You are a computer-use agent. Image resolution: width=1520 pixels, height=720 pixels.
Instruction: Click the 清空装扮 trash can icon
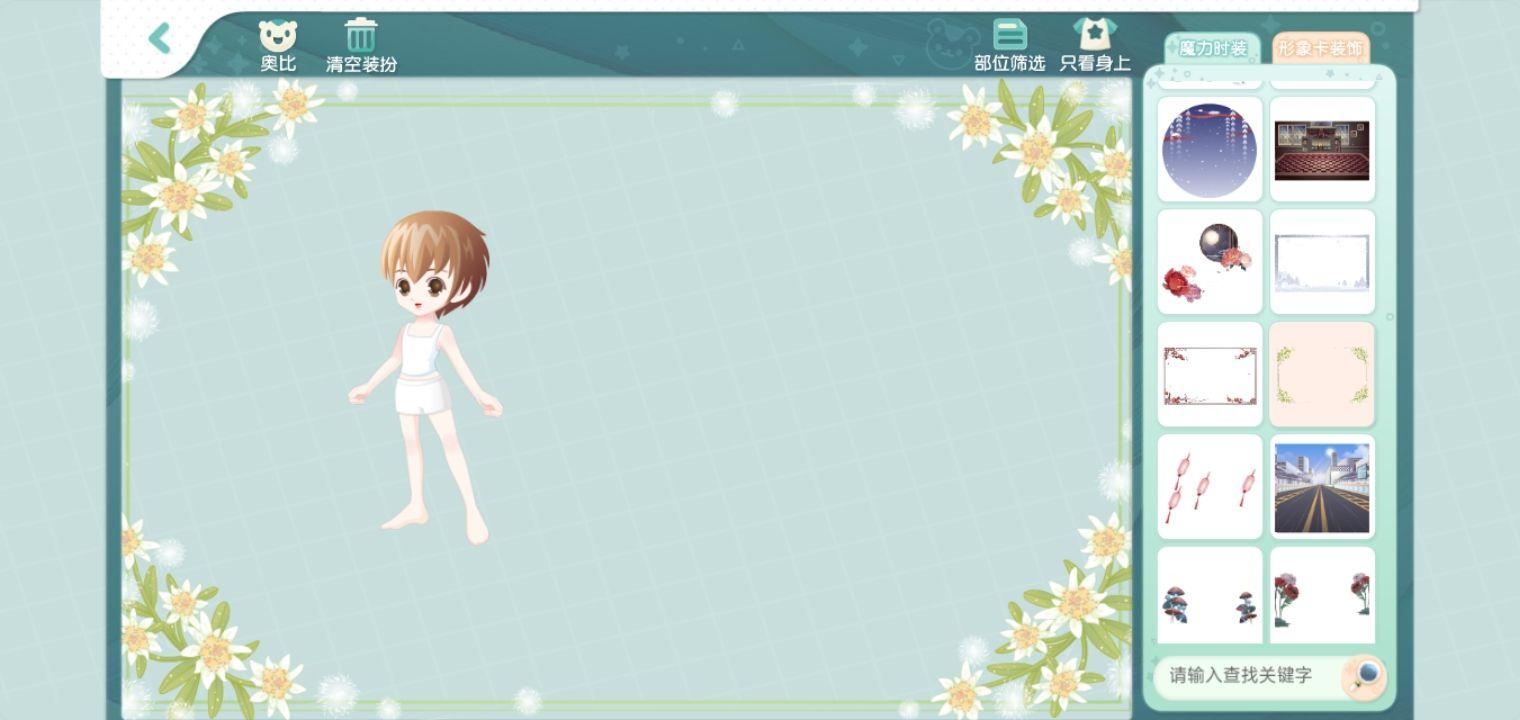(361, 36)
